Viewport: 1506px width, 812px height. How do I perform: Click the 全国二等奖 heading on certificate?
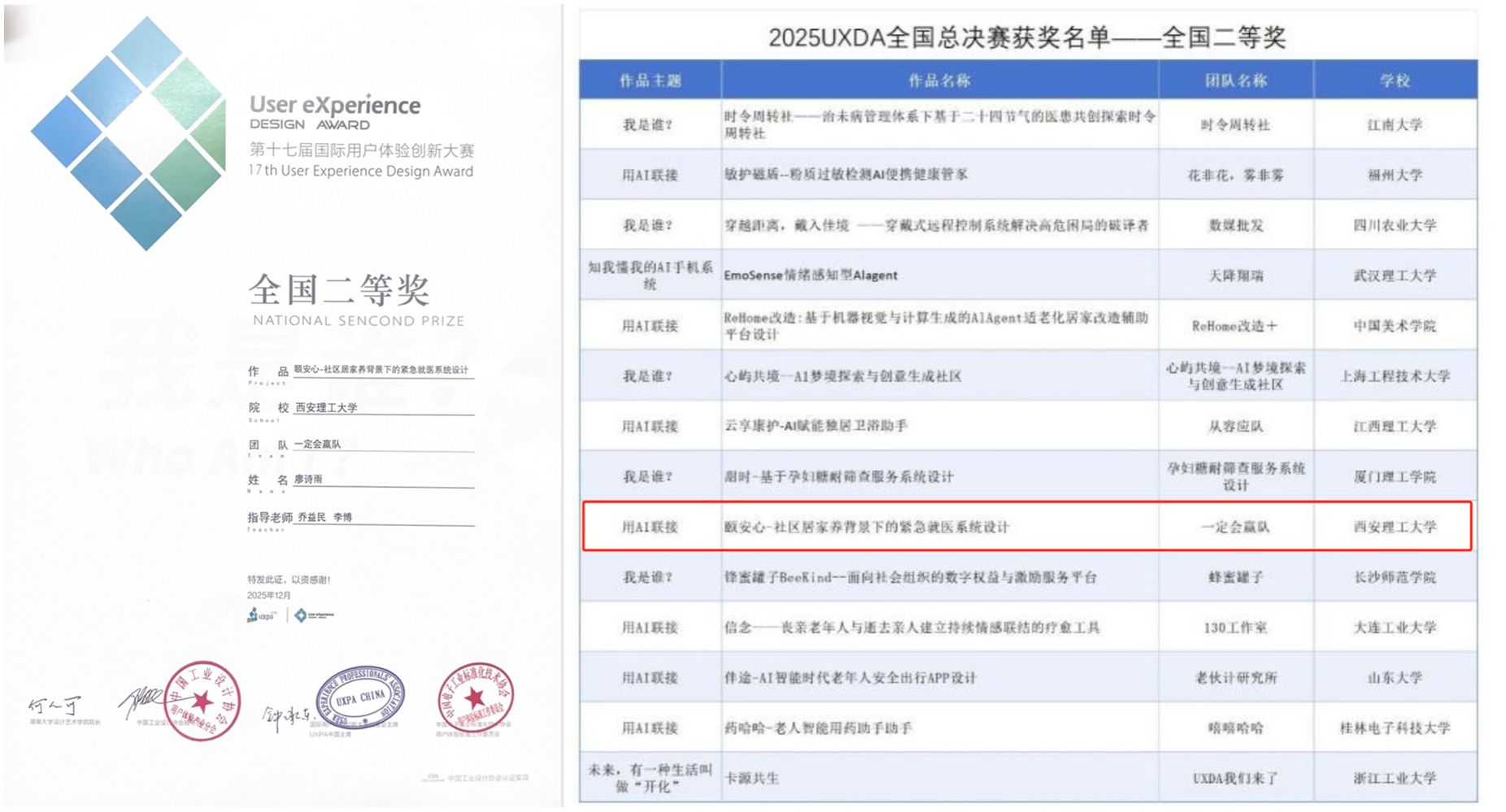339,290
